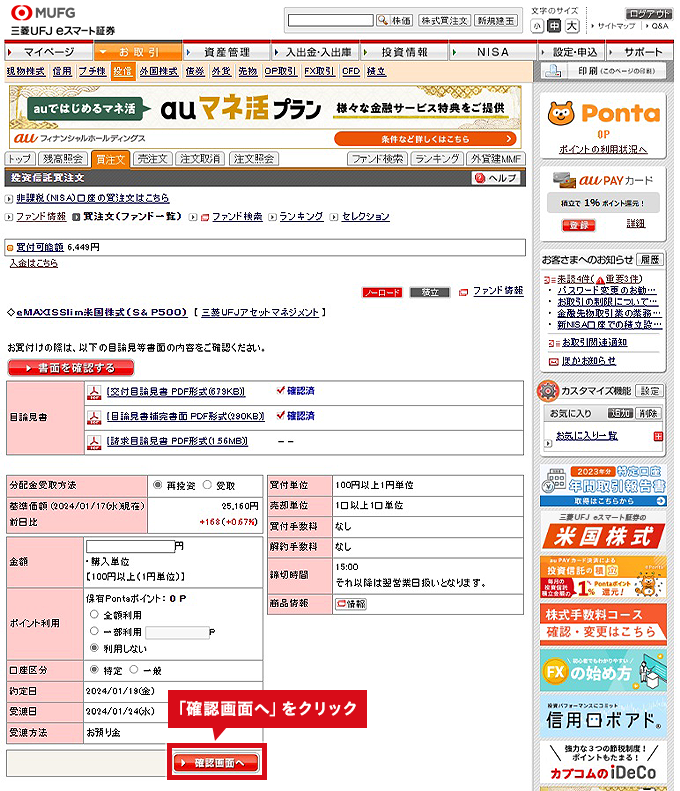This screenshot has height=791, width=680.
Task: Click the au PAY カード banner image
Action: tap(603, 180)
